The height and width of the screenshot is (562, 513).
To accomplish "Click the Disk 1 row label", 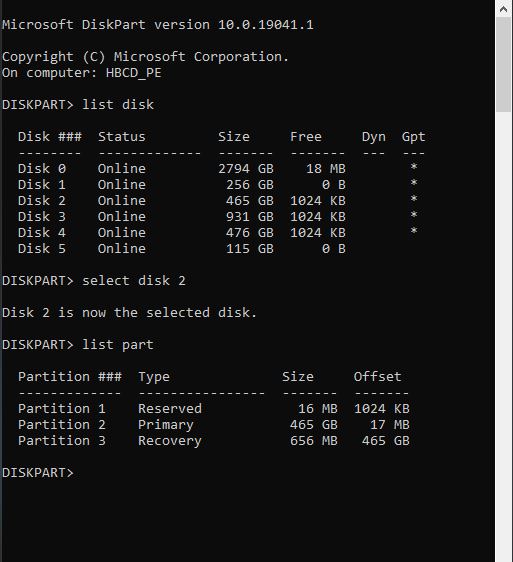I will point(42,185).
